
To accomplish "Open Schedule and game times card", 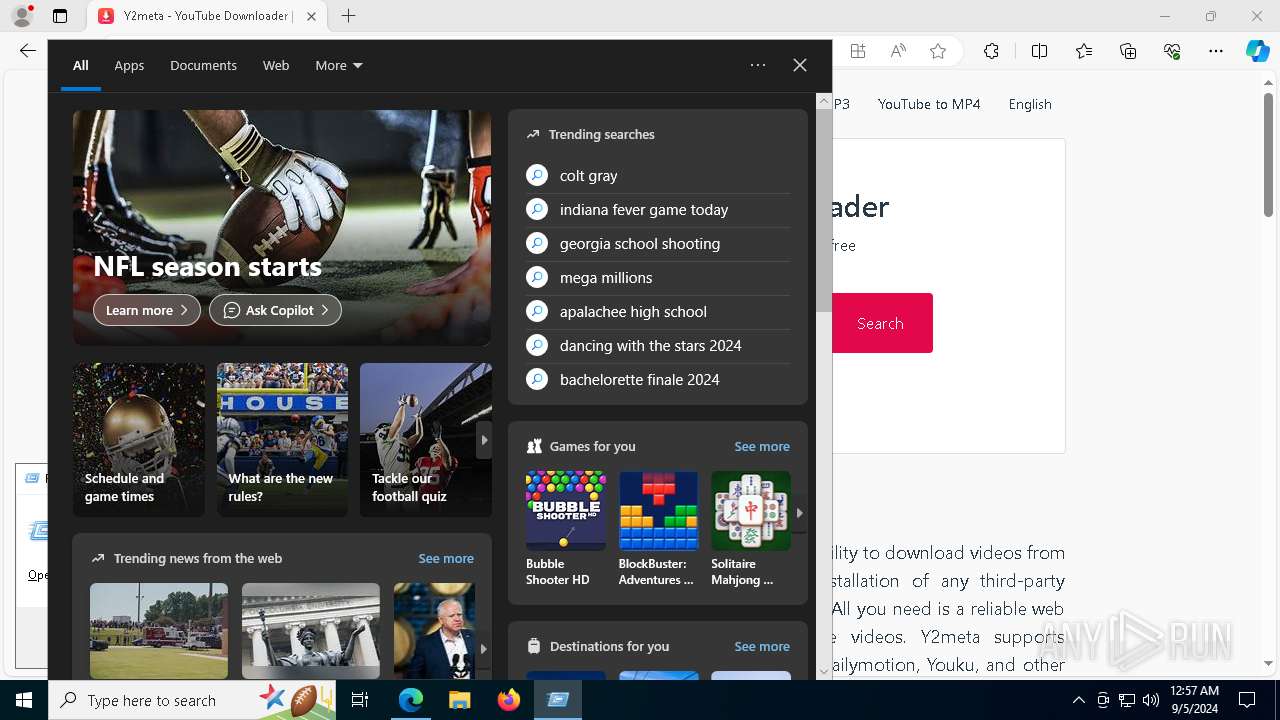I will [x=139, y=440].
